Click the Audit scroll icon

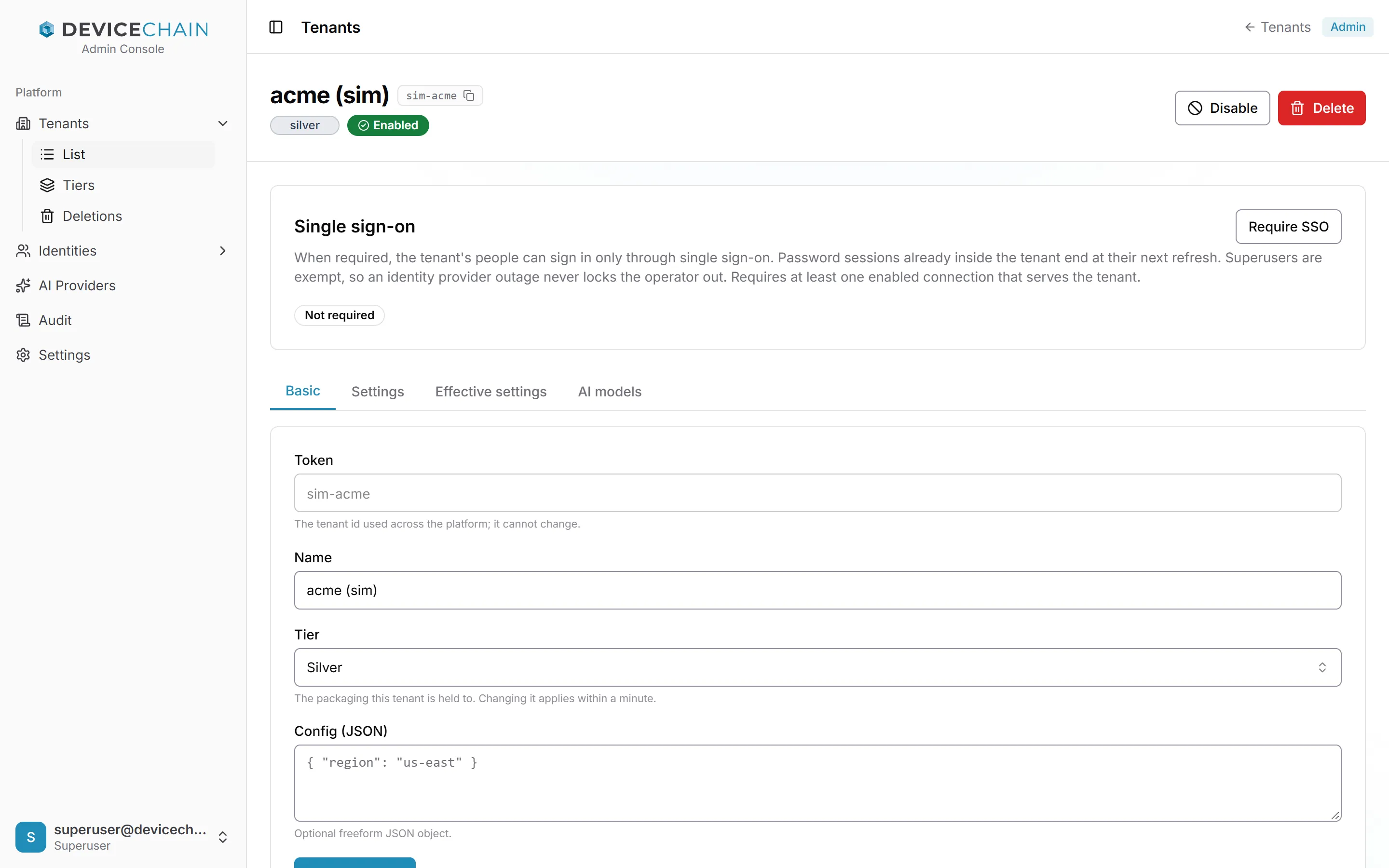(x=23, y=320)
